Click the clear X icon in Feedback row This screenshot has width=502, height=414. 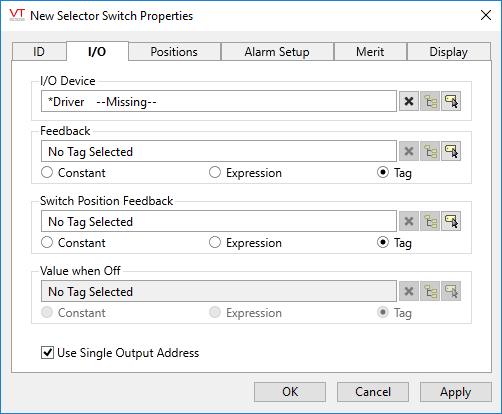pos(409,151)
